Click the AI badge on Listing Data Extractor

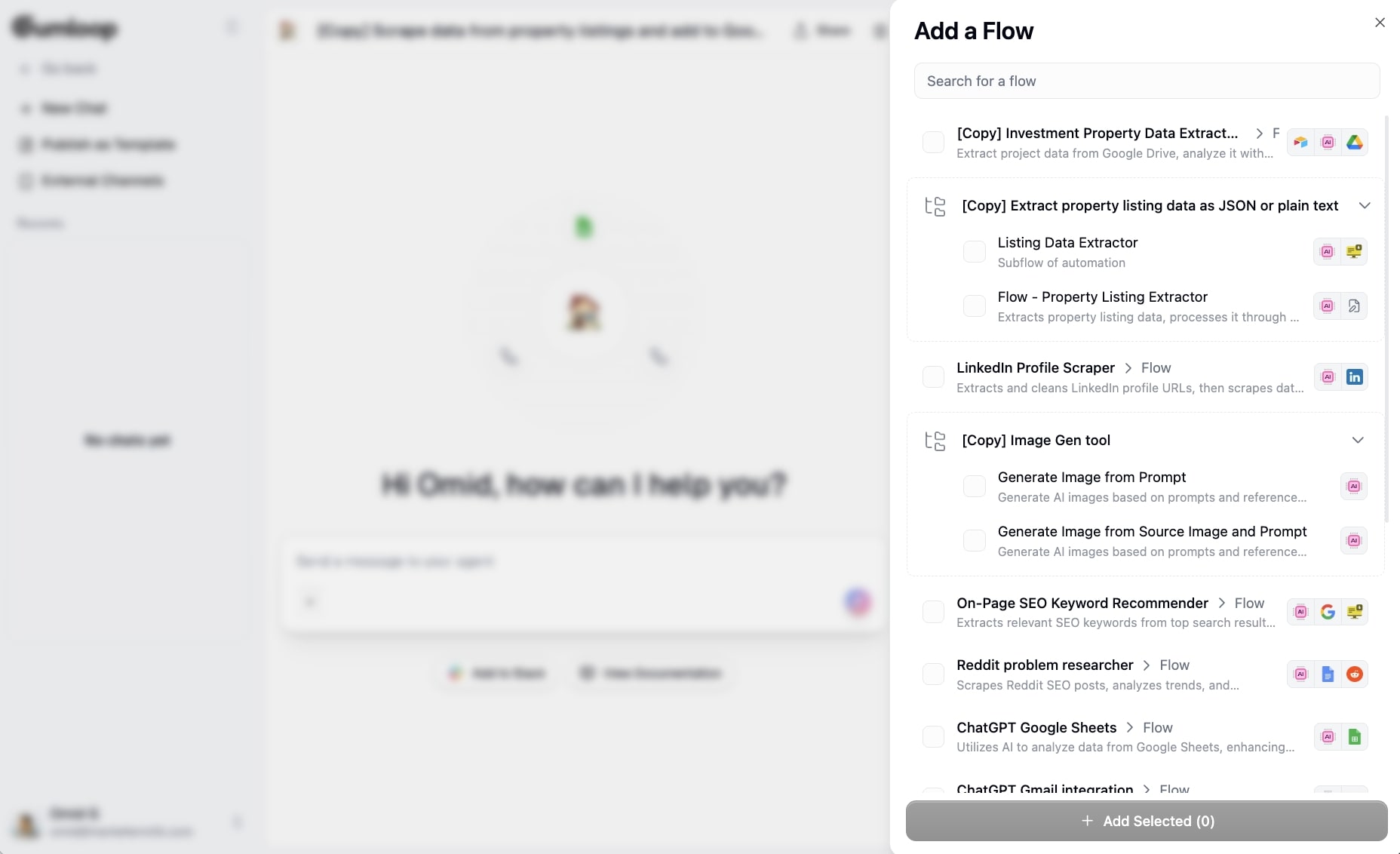[x=1328, y=251]
